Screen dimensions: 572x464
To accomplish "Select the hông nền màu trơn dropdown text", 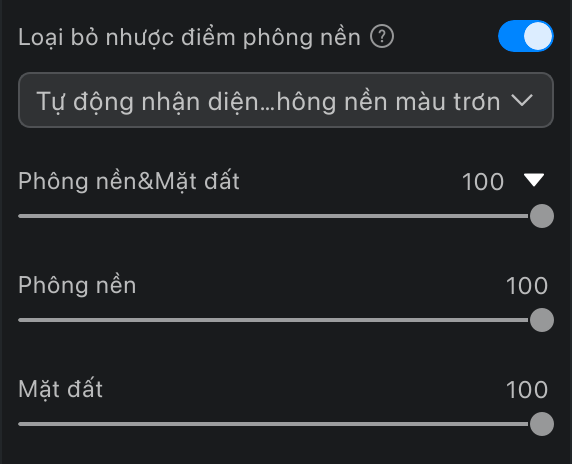I will coord(388,101).
